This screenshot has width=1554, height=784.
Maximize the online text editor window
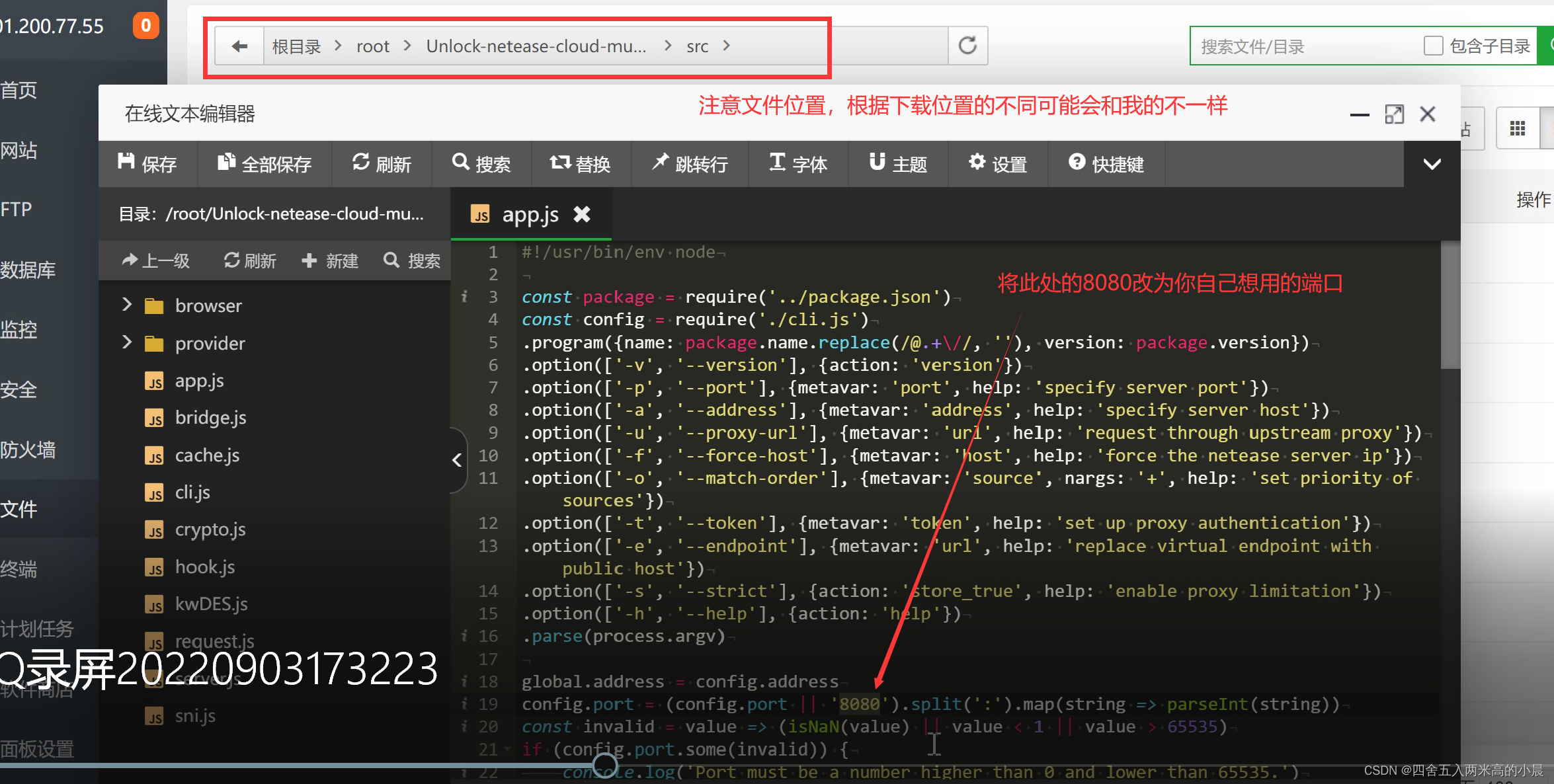click(x=1394, y=114)
